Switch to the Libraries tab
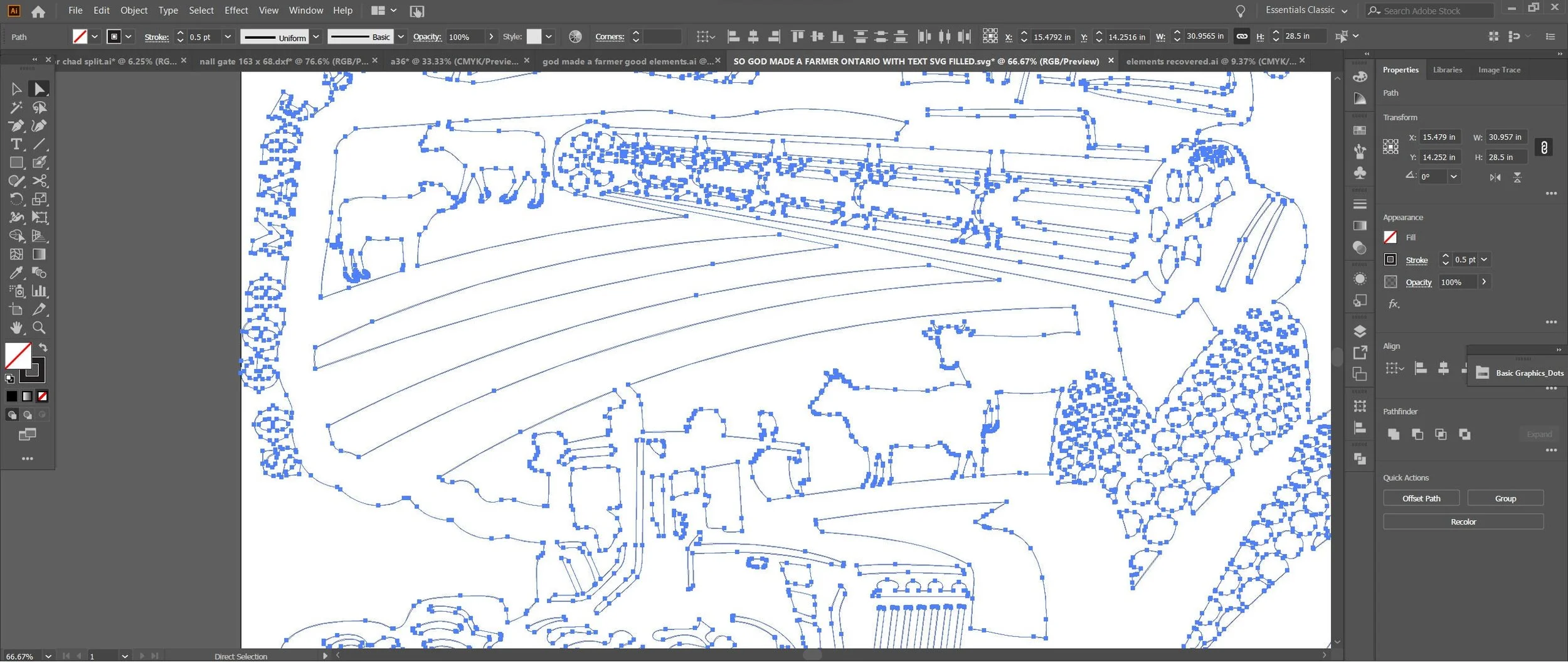 1448,70
